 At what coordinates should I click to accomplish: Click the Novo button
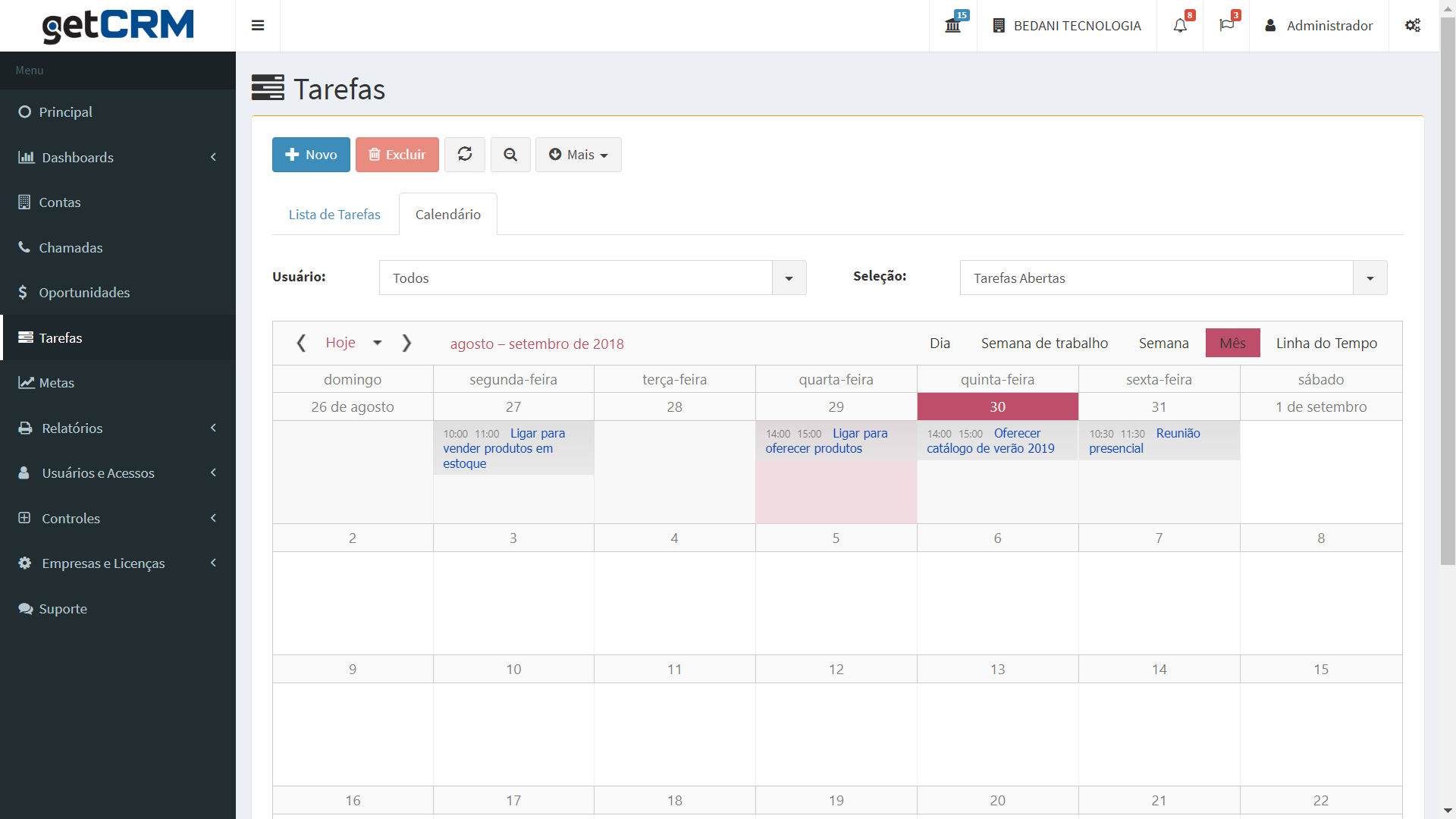coord(311,155)
